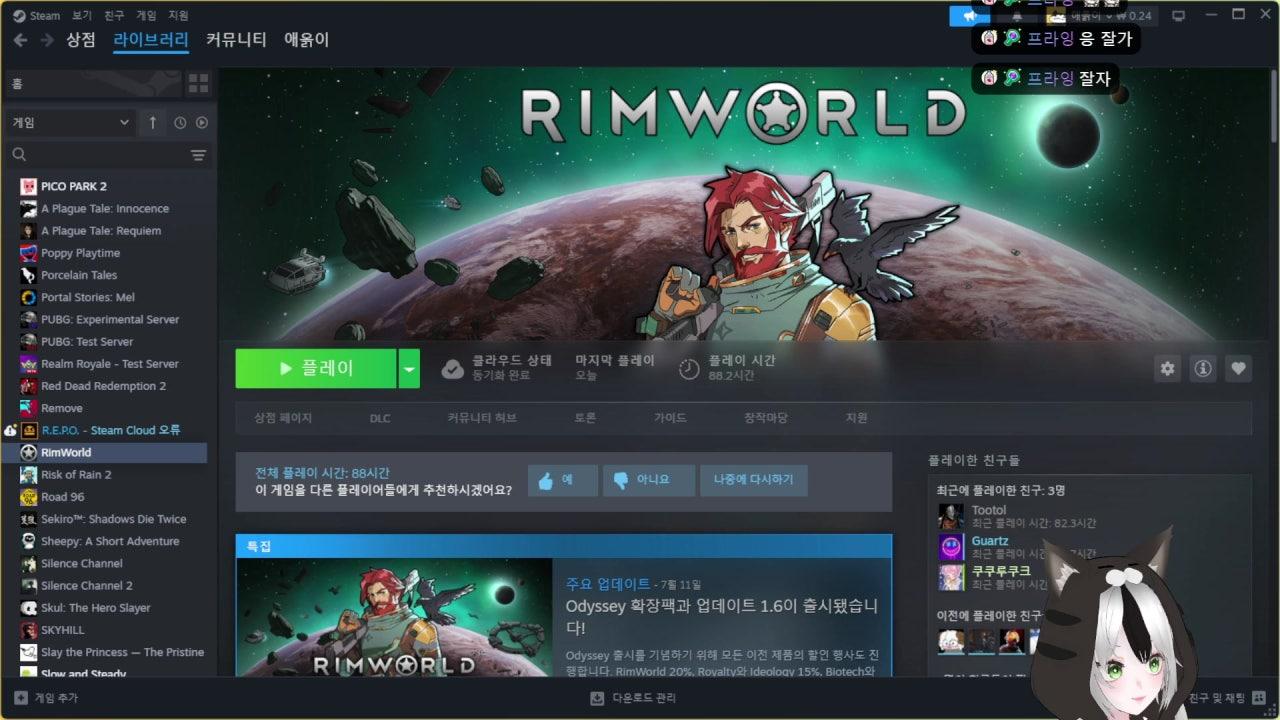Go back with the left arrow
This screenshot has width=1280, height=720.
click(x=20, y=40)
